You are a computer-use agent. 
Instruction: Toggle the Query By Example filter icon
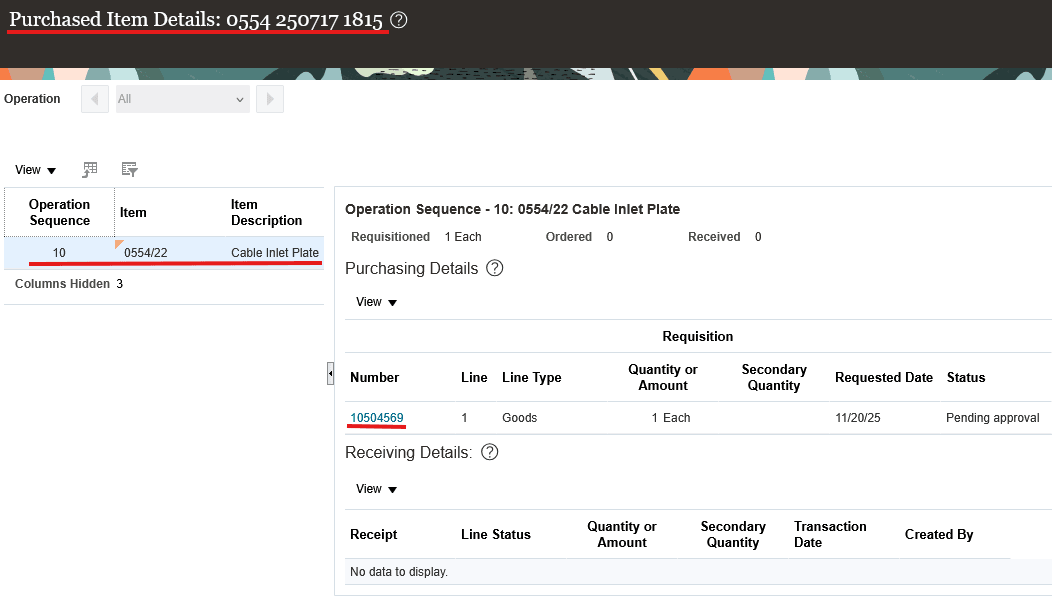coord(129,170)
